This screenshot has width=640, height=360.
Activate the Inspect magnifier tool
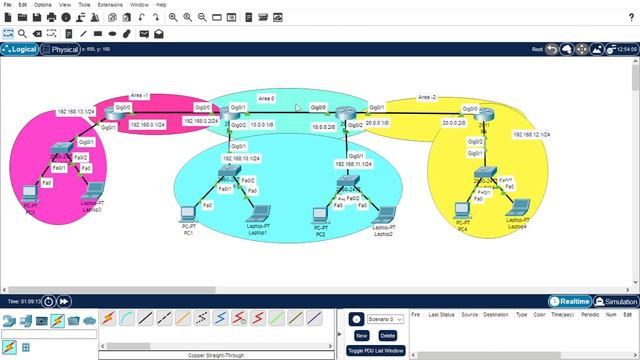click(x=22, y=33)
